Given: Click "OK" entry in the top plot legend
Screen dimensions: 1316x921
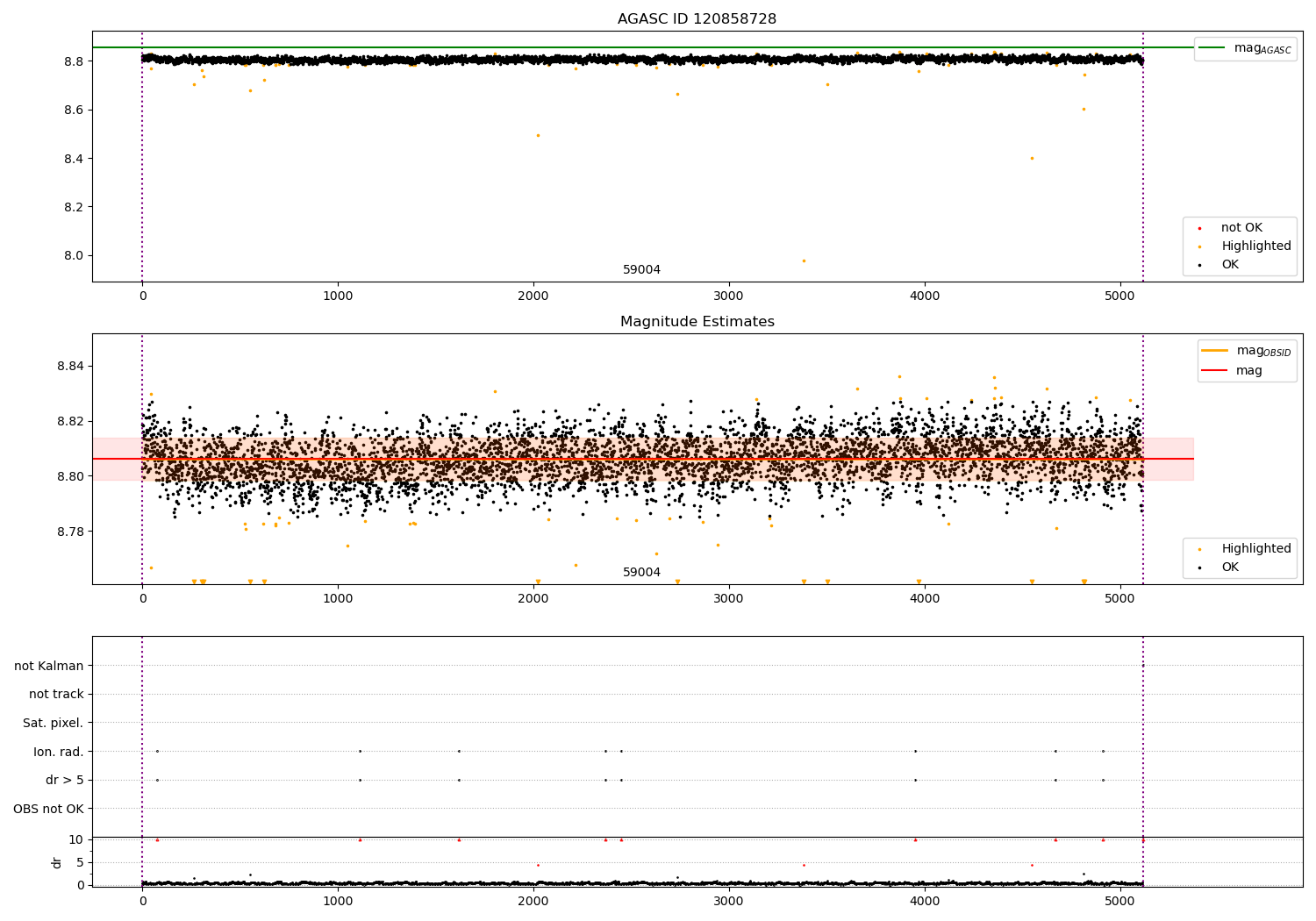Looking at the screenshot, I should [1229, 265].
